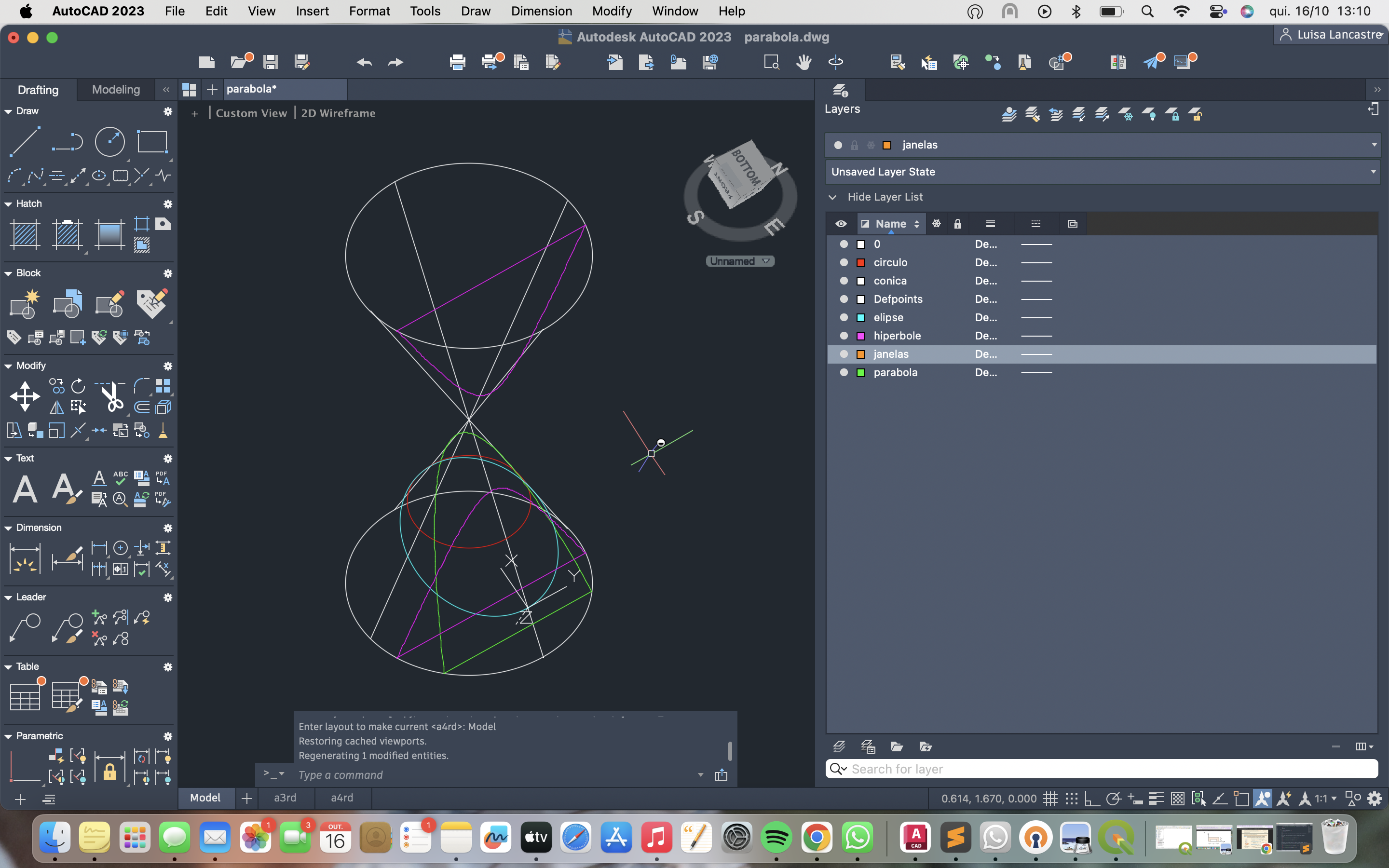Viewport: 1389px width, 868px height.
Task: Toggle visibility of the circulo layer
Action: [x=844, y=262]
